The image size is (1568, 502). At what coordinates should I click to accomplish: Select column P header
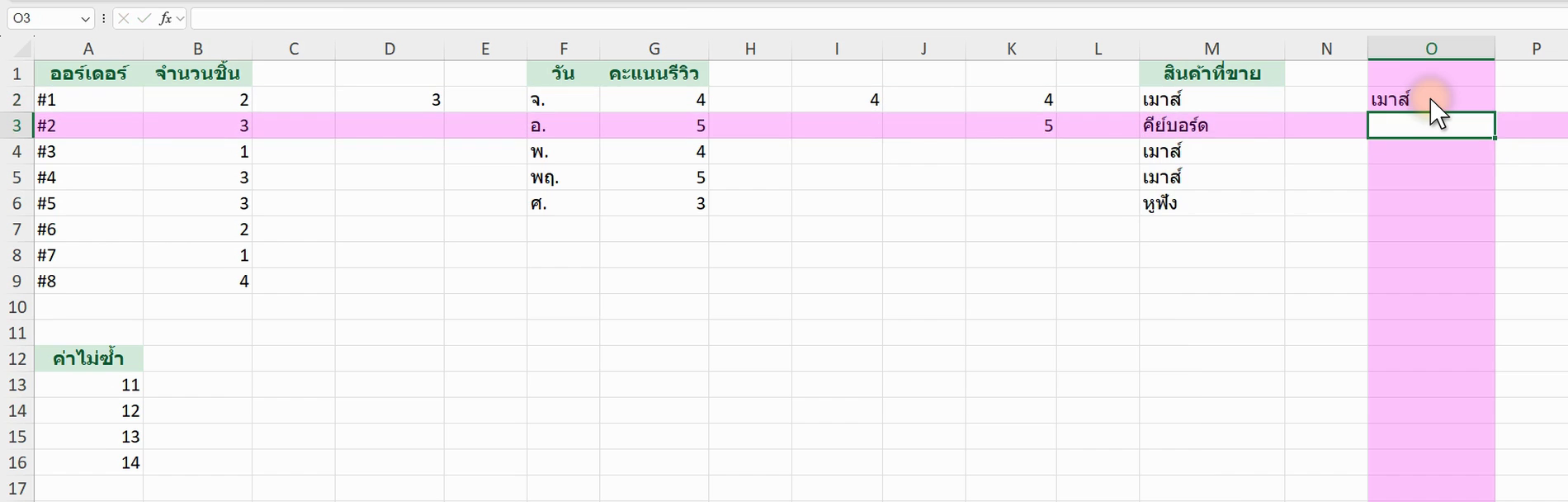coord(1536,49)
